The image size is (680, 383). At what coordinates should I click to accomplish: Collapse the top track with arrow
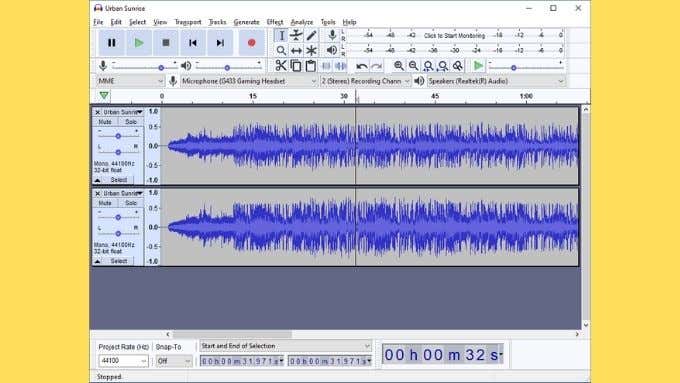pos(98,180)
